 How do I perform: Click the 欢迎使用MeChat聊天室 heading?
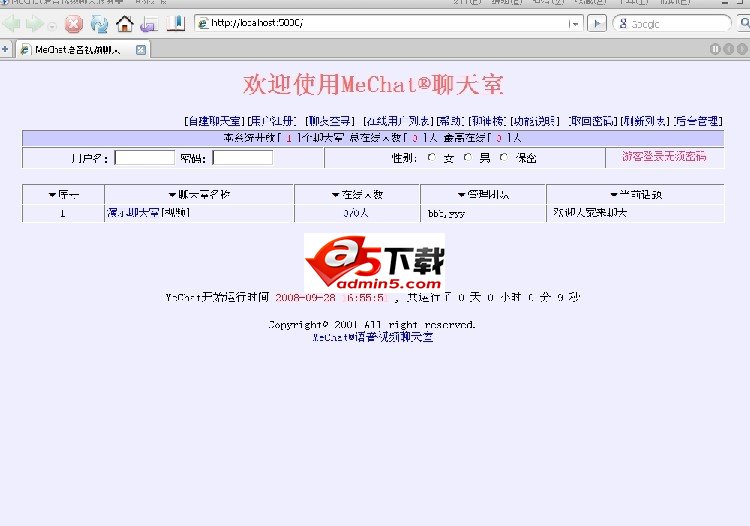pyautogui.click(x=374, y=85)
